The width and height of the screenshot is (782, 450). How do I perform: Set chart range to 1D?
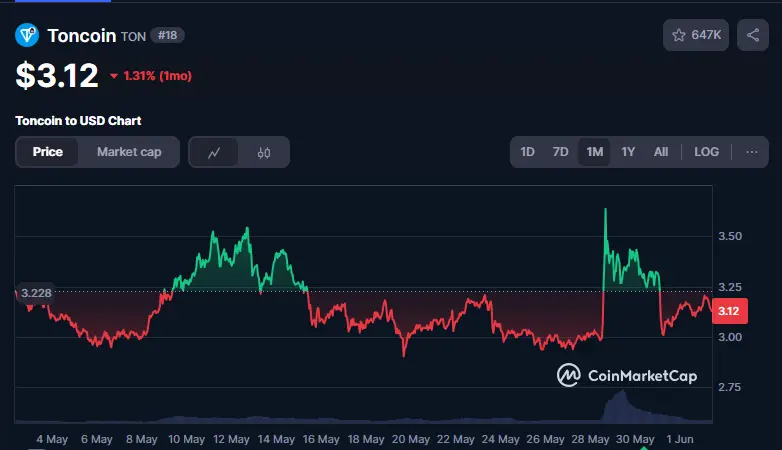click(x=527, y=152)
